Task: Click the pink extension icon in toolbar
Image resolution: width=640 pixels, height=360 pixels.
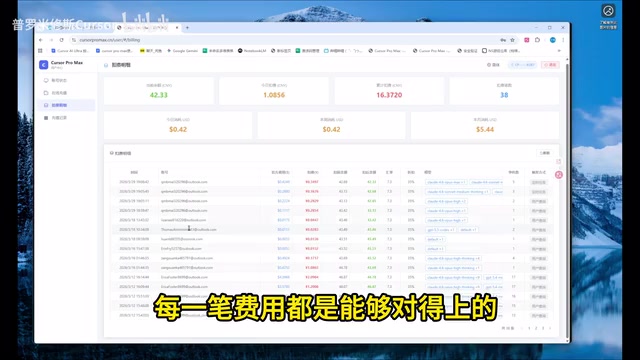Action: pyautogui.click(x=527, y=40)
